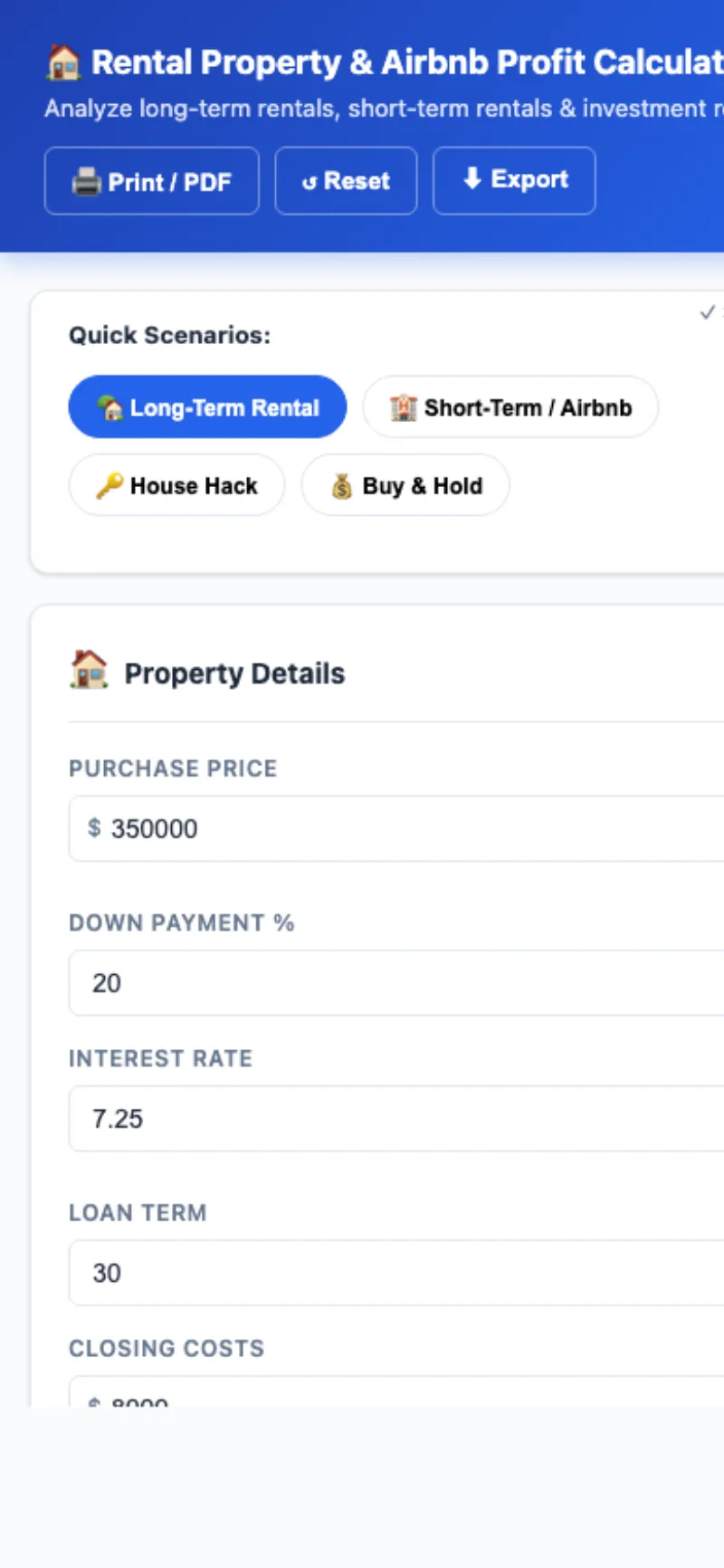This screenshot has width=724, height=1568.
Task: Click the house icon next to Property Details
Action: pos(89,671)
